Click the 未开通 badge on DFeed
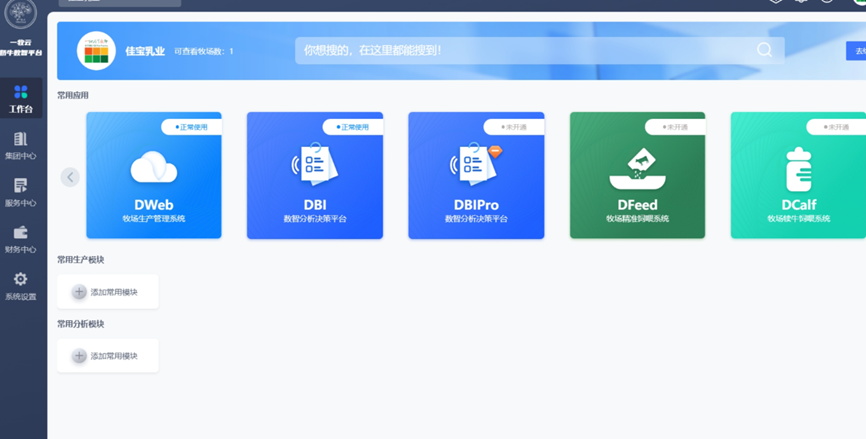 click(x=674, y=127)
